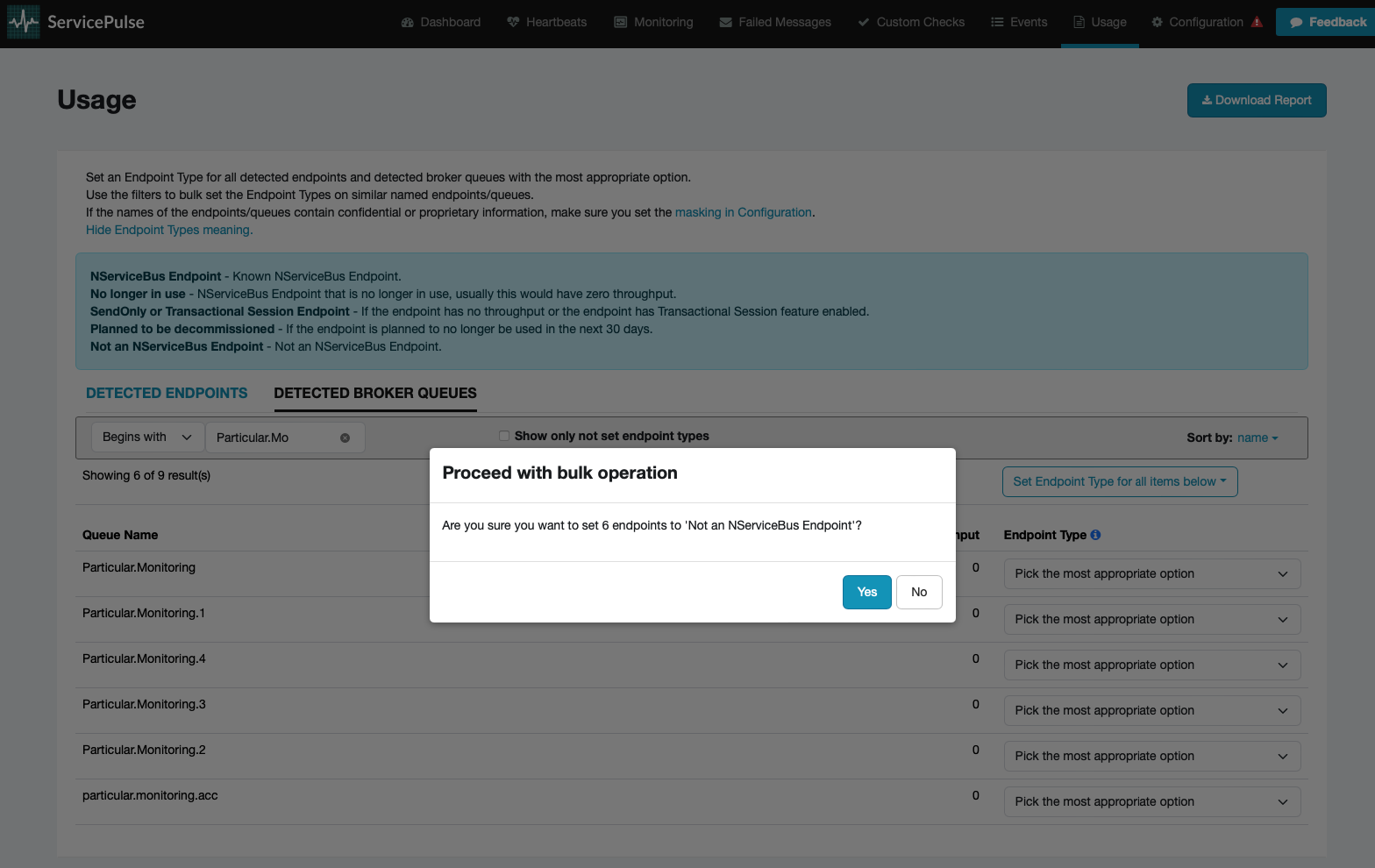Image resolution: width=1375 pixels, height=868 pixels.
Task: Open endpoint type dropdown for Particular.Monitoring.3
Action: [x=1151, y=710]
